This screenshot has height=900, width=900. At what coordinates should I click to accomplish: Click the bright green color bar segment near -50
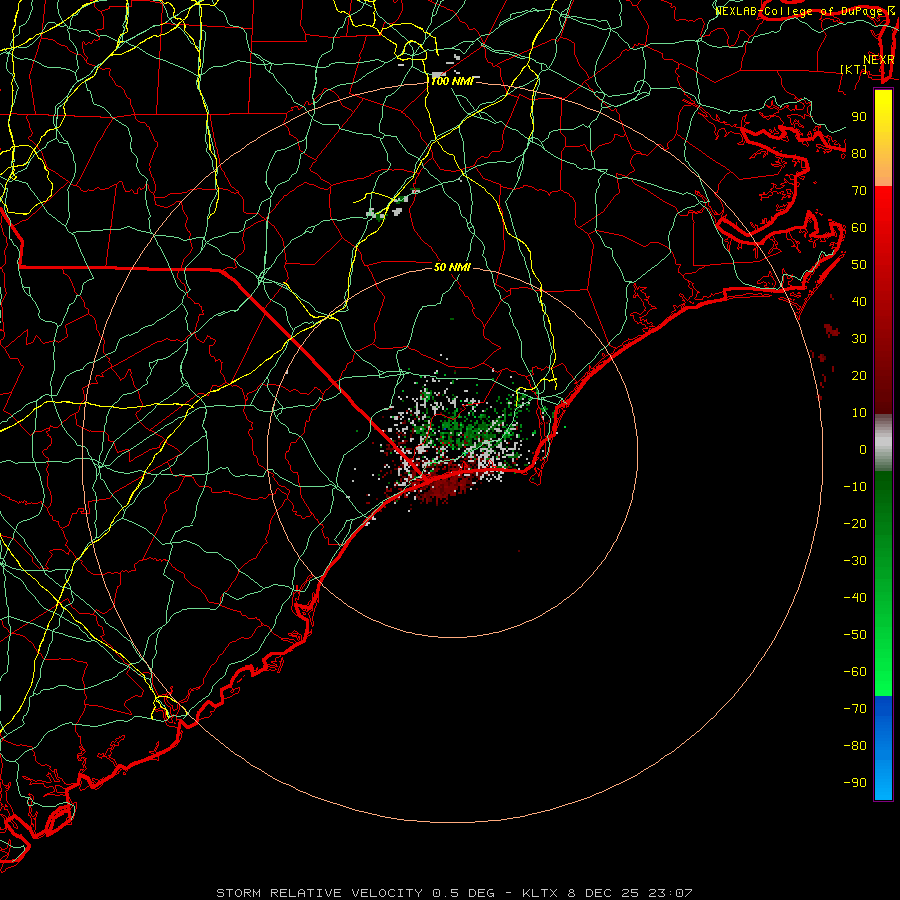[x=883, y=635]
